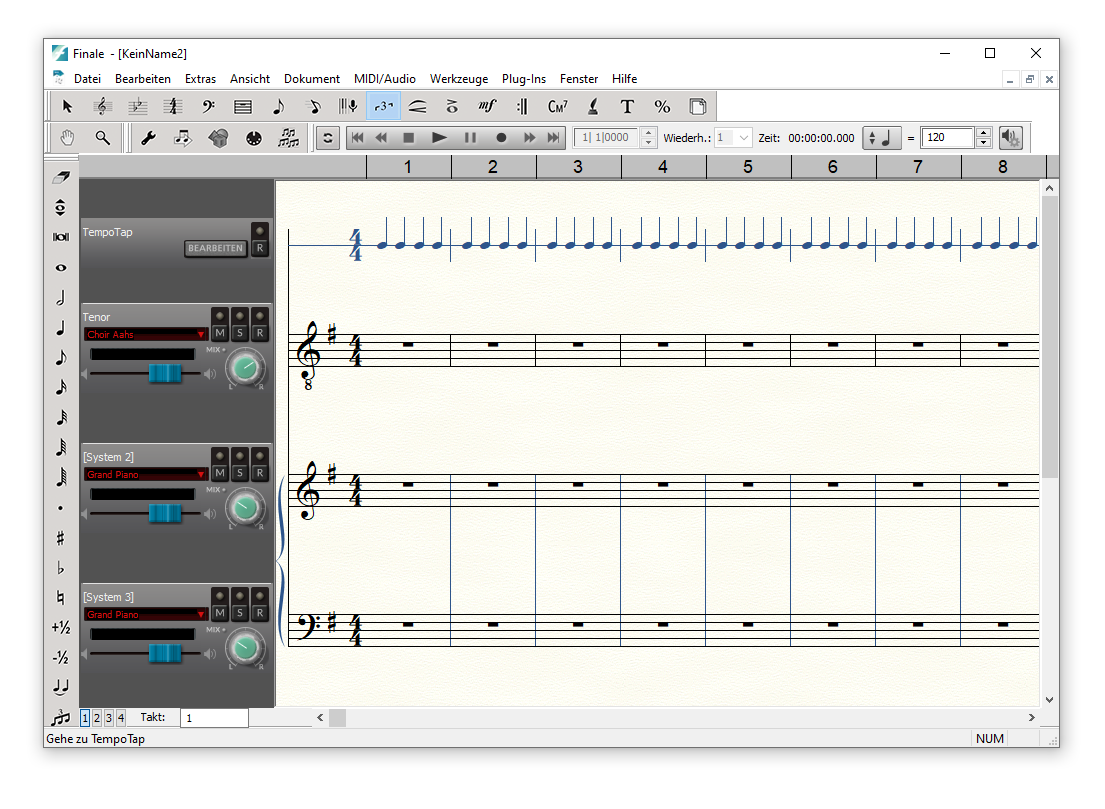
Task: Solo the Tenor track
Action: [x=240, y=333]
